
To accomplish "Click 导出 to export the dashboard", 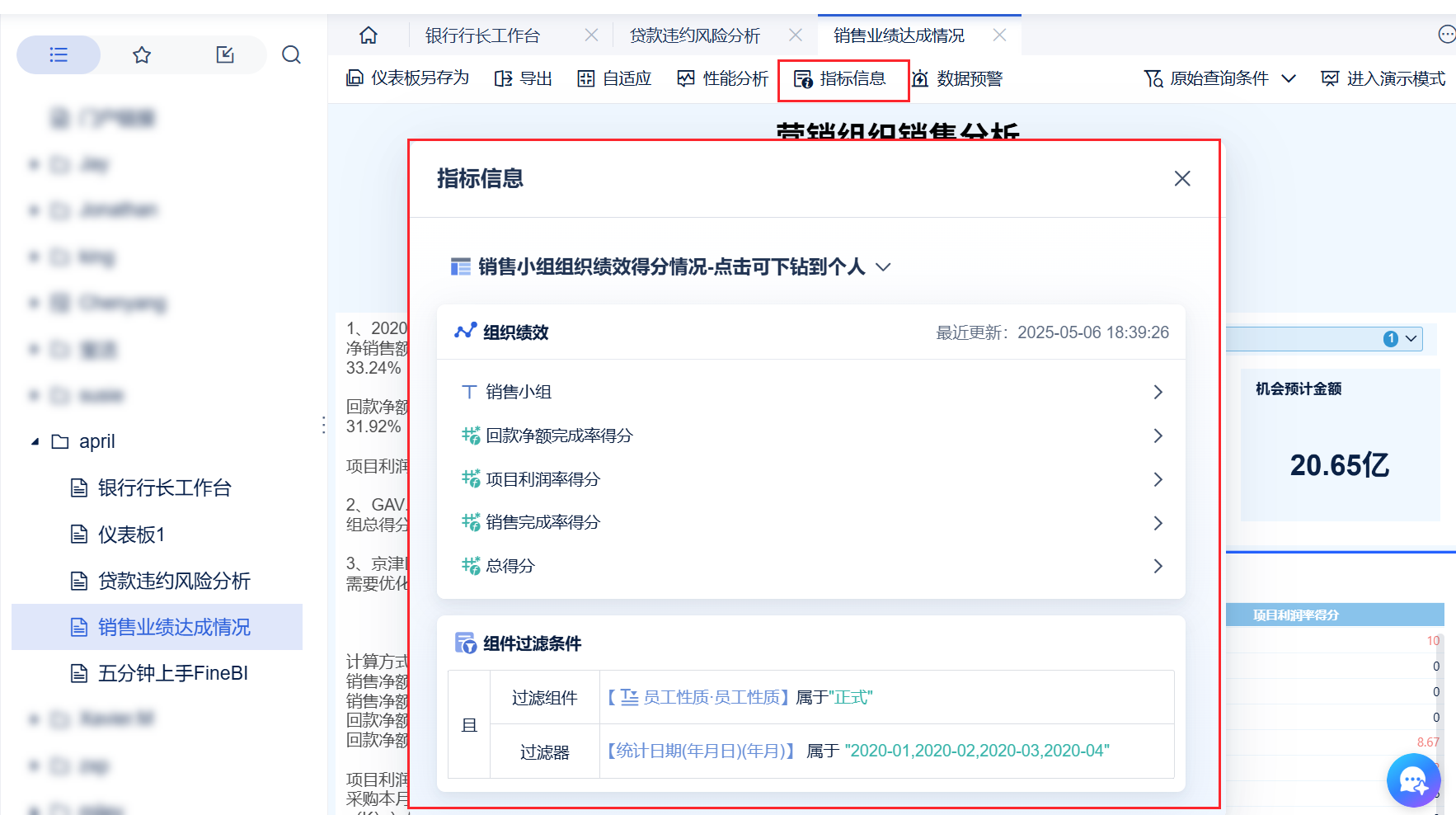I will 523,78.
